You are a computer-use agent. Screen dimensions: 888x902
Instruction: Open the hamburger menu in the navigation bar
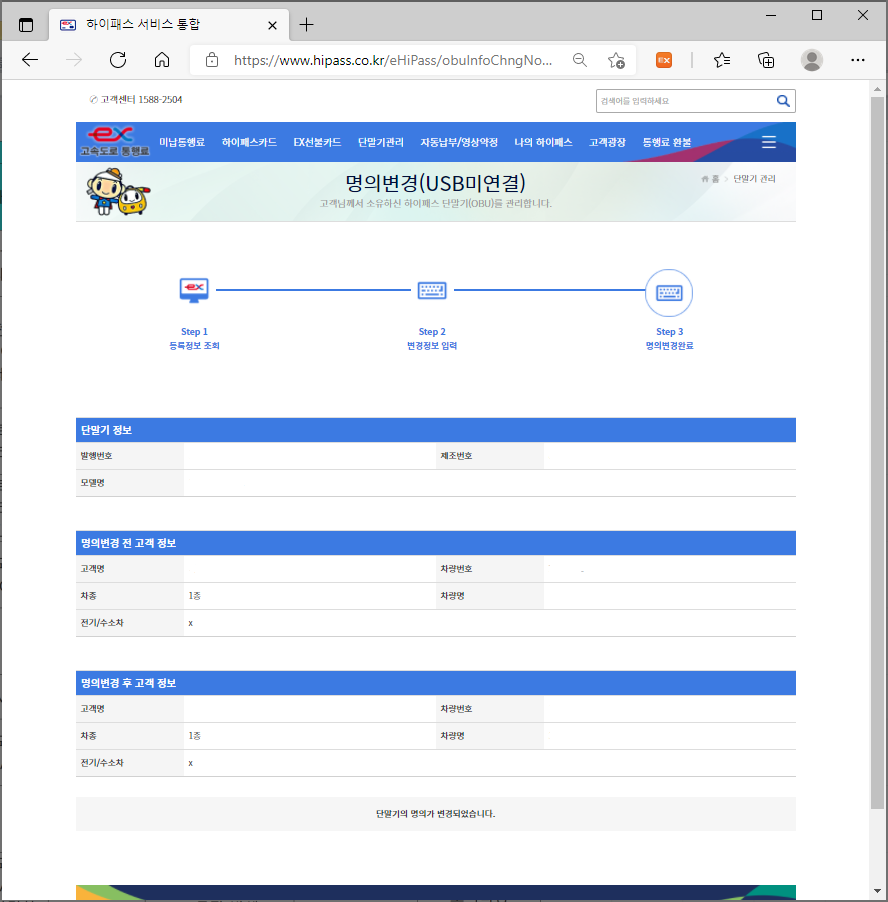[769, 142]
